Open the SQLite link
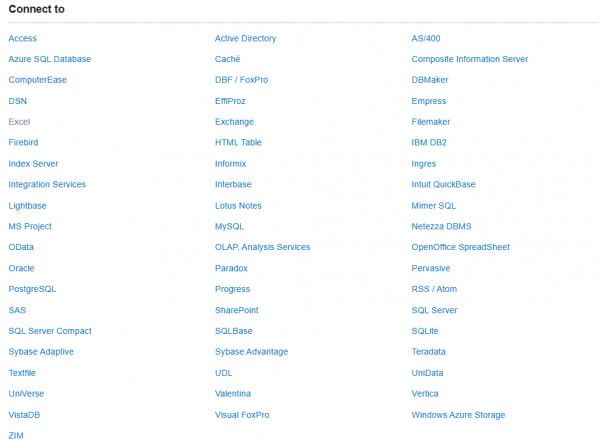The height and width of the screenshot is (444, 600). click(x=425, y=331)
